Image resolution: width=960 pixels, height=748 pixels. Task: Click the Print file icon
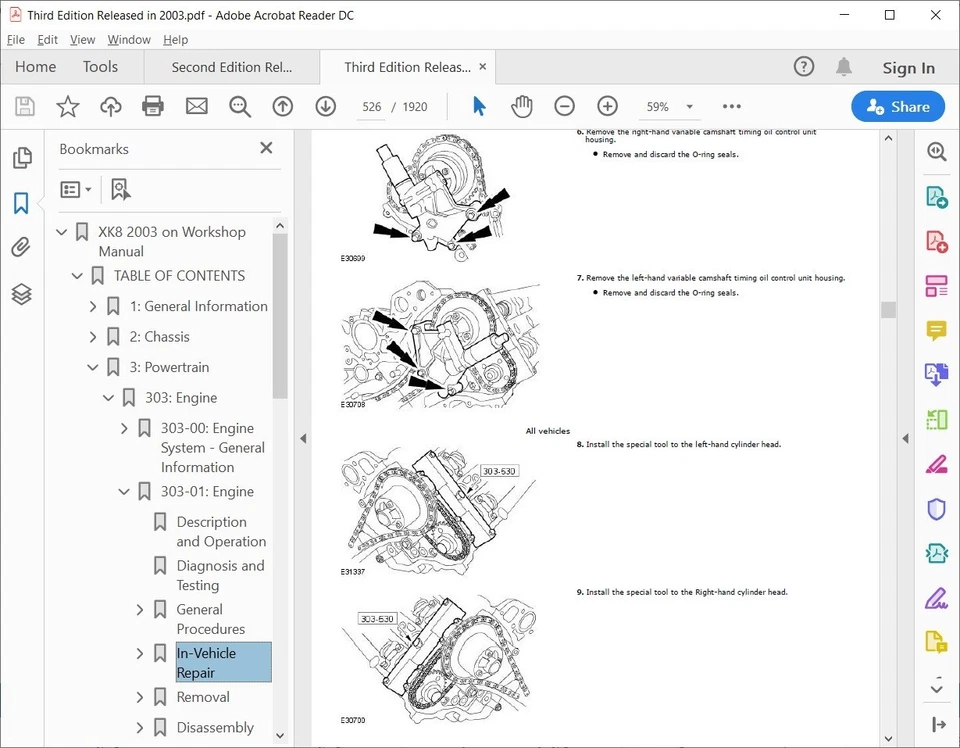pyautogui.click(x=153, y=107)
